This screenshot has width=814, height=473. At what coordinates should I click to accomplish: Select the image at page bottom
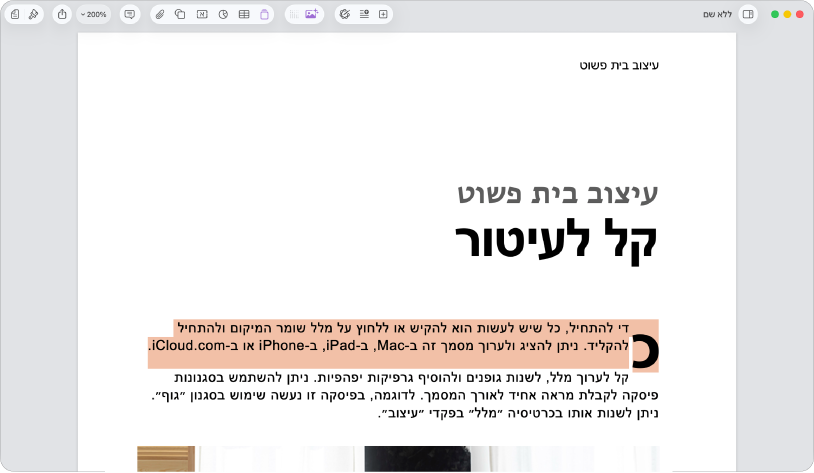[x=398, y=458]
